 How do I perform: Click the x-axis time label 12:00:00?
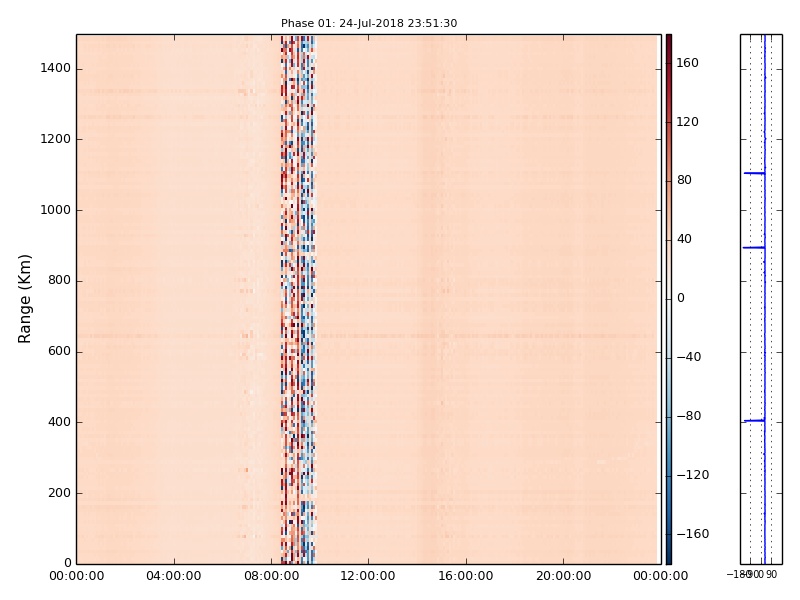click(x=369, y=576)
